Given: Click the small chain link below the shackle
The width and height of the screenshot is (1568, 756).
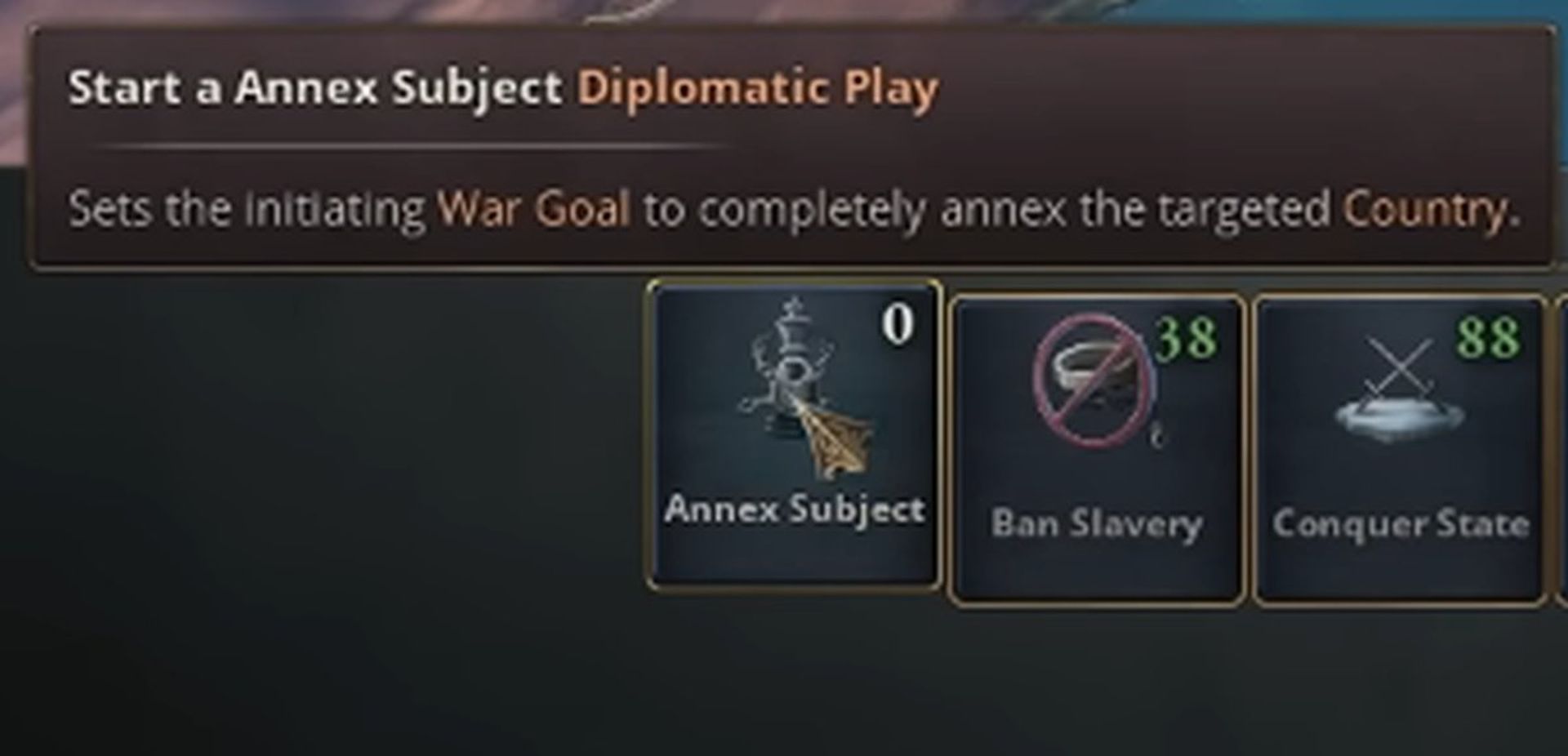Looking at the screenshot, I should tap(1156, 434).
